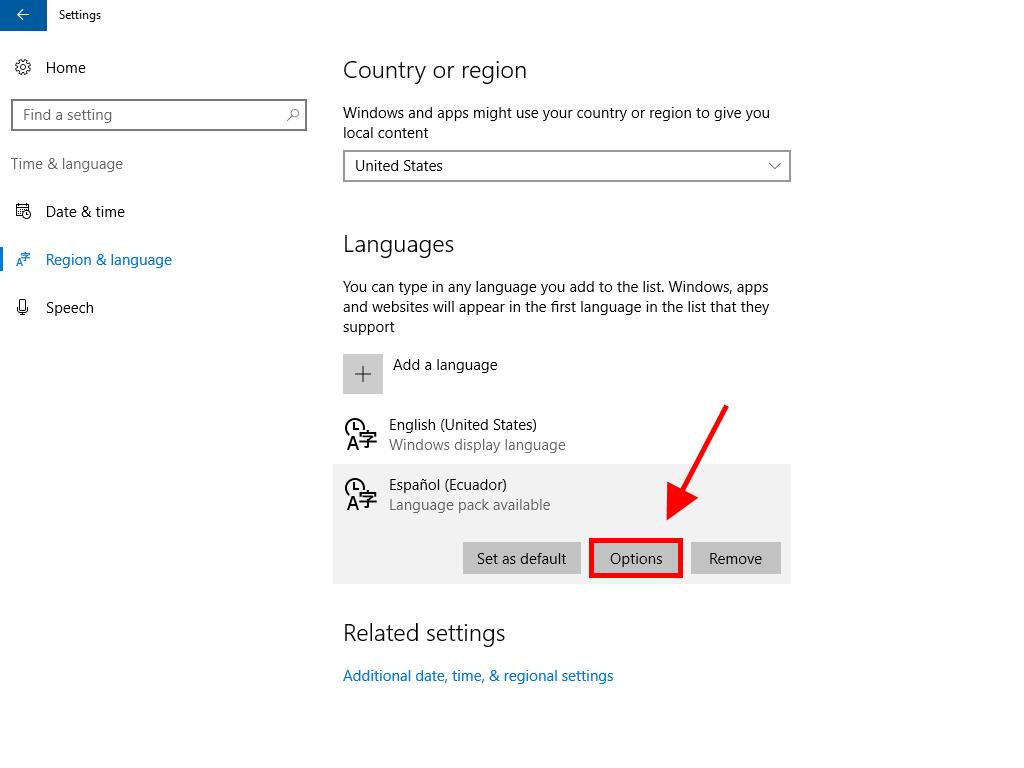
Task: Go to Date & time settings
Action: [x=85, y=212]
